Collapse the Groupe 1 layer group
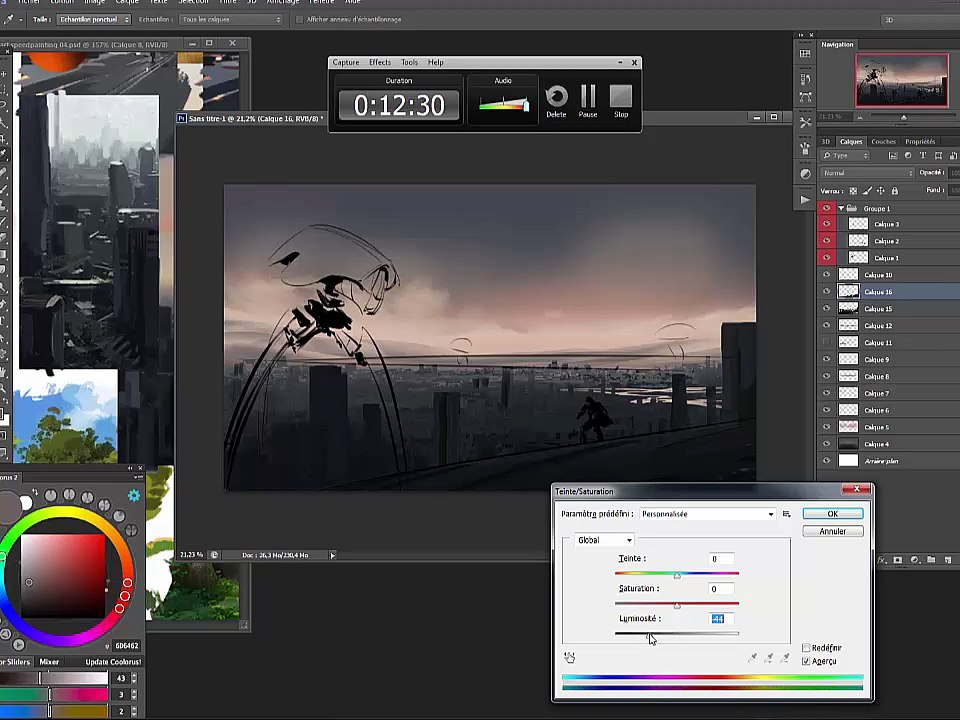 point(841,208)
